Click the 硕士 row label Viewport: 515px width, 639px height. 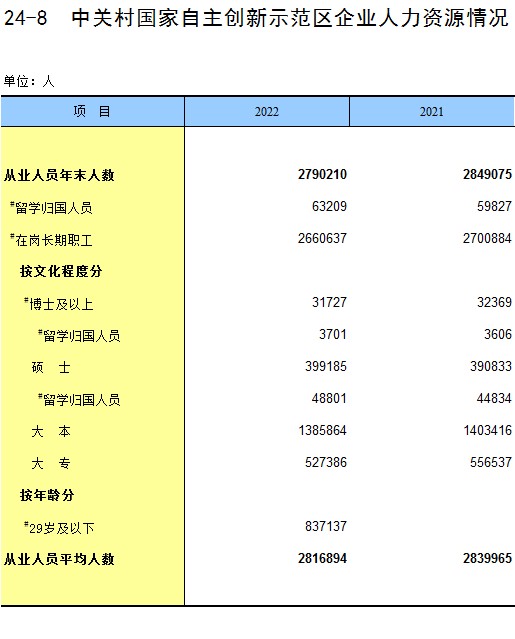tap(51, 368)
